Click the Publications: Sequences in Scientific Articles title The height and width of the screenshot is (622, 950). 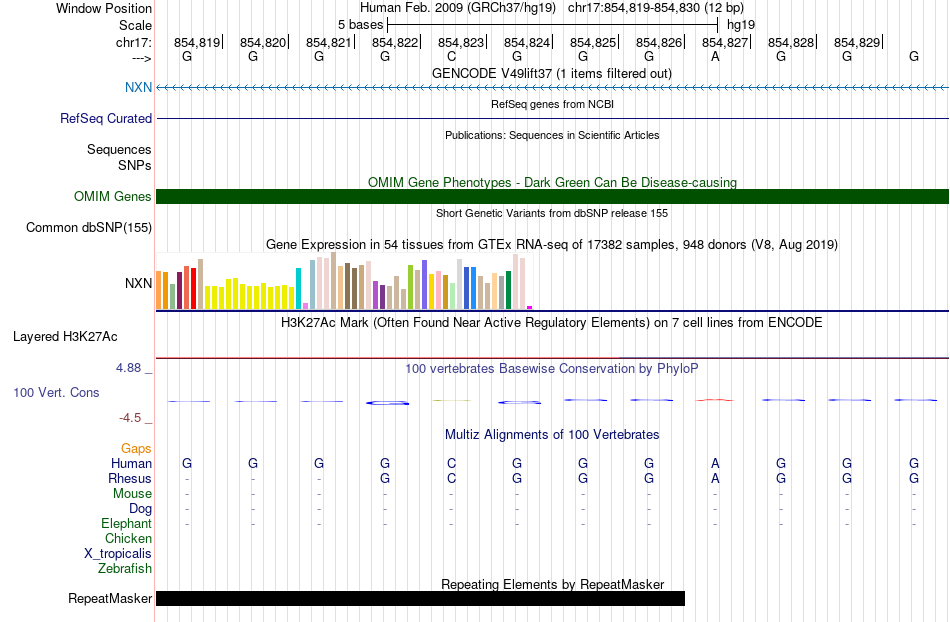(552, 135)
